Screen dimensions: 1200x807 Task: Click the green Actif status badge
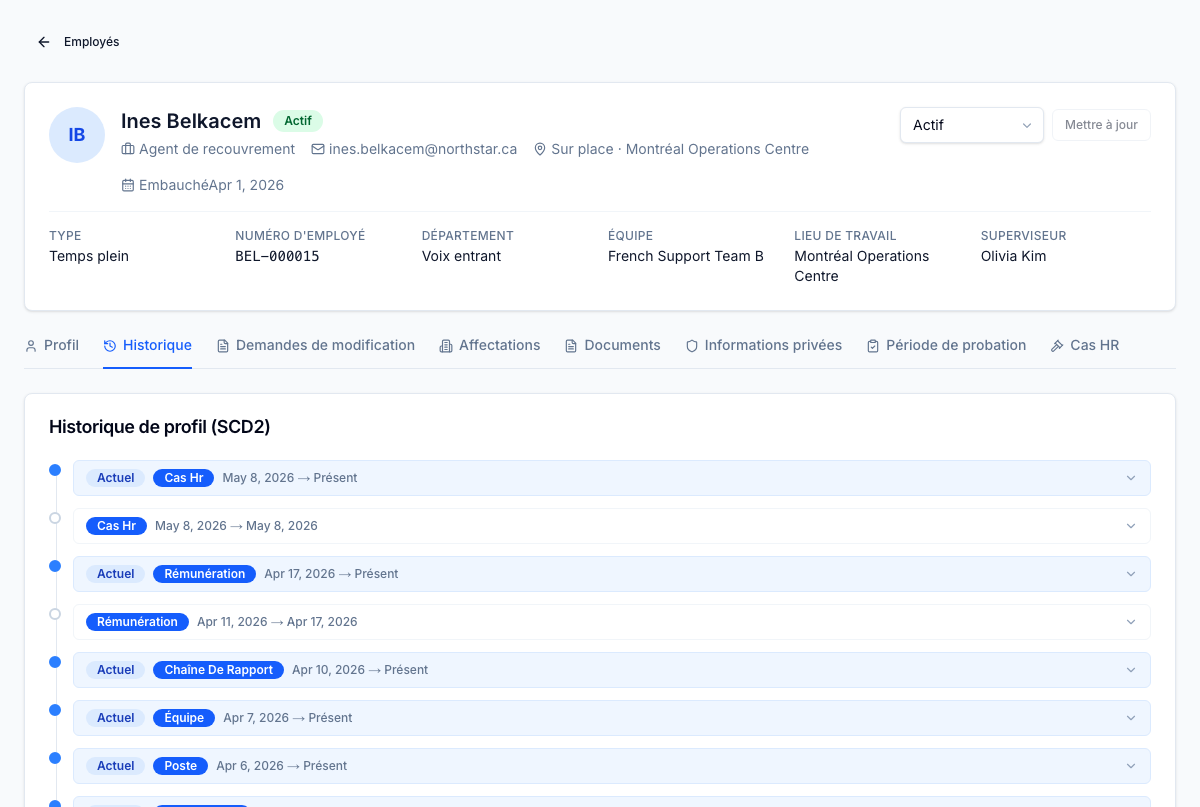pos(298,121)
